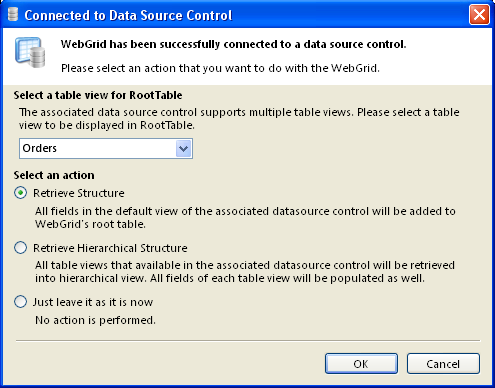Click the 'Please select an action' instruction text
495x388 pixels.
point(220,68)
